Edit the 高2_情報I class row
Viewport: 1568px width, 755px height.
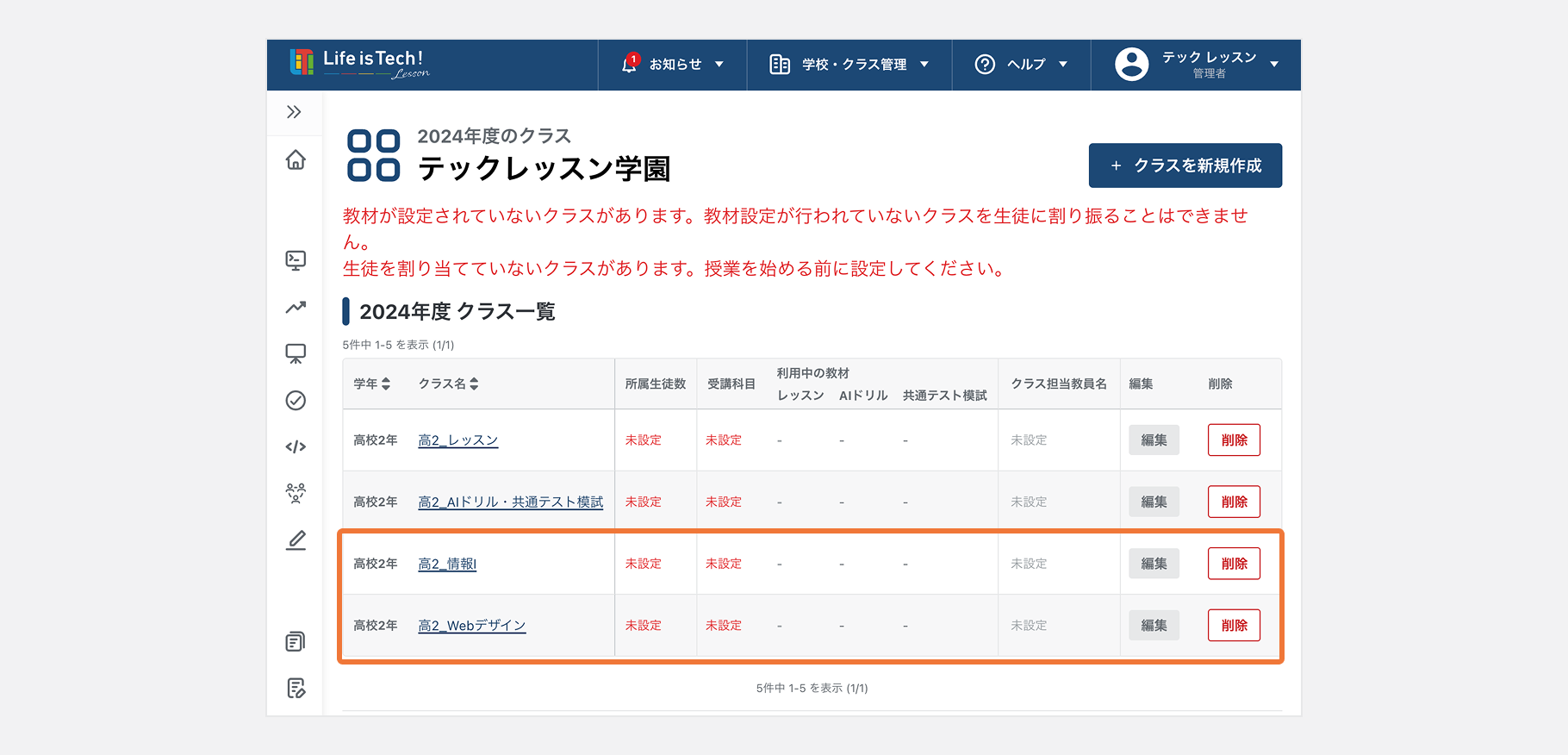point(1154,564)
